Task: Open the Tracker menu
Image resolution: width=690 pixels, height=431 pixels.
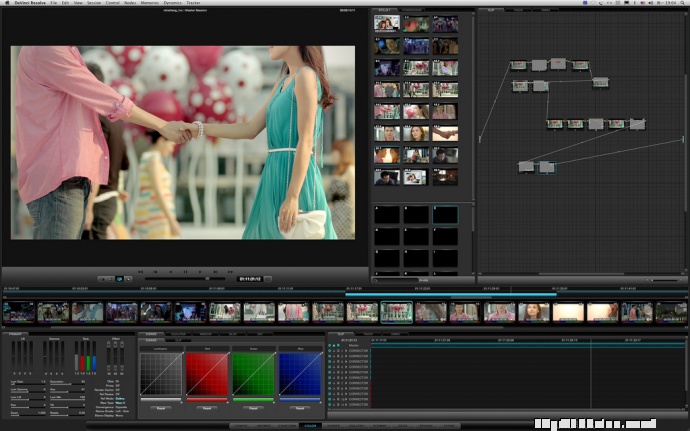Action: 193,3
